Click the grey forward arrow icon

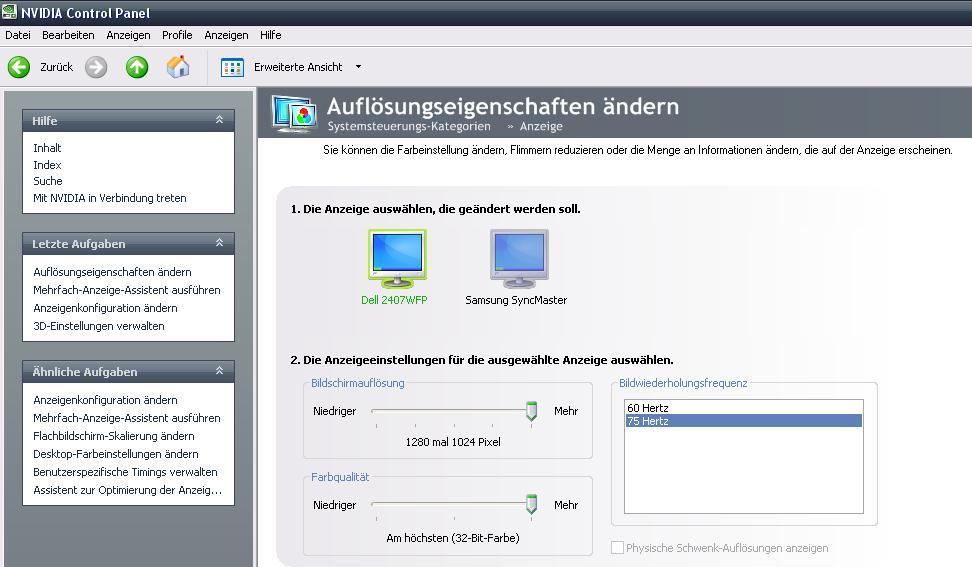pos(96,67)
